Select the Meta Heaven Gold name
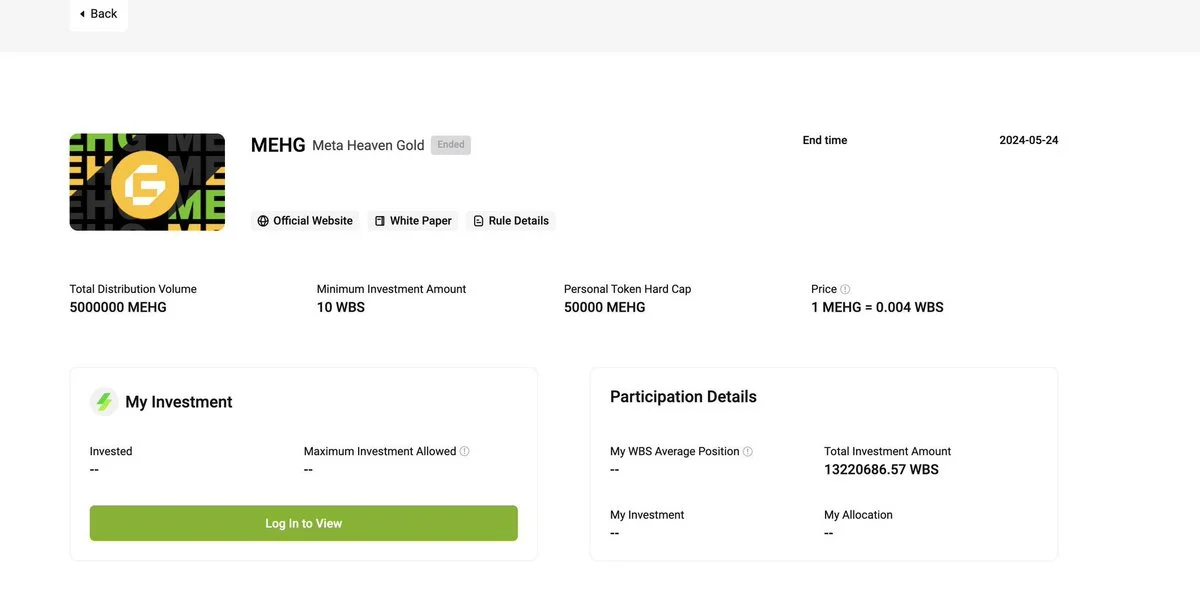 (368, 146)
